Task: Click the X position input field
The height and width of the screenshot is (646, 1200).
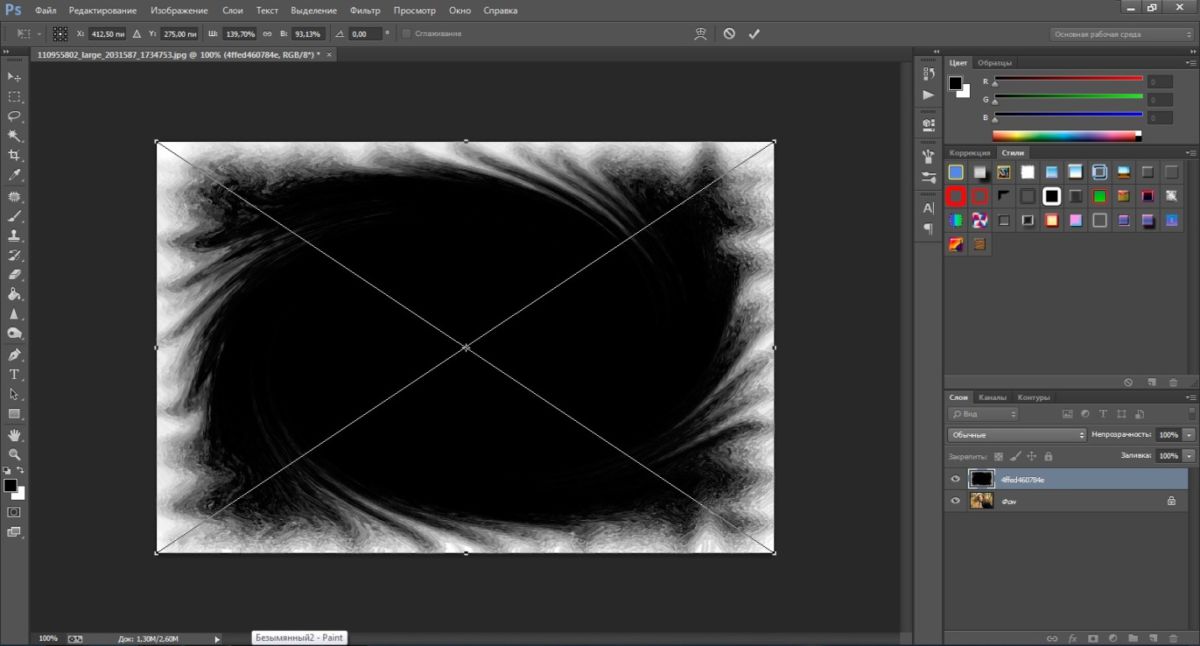Action: pyautogui.click(x=107, y=34)
